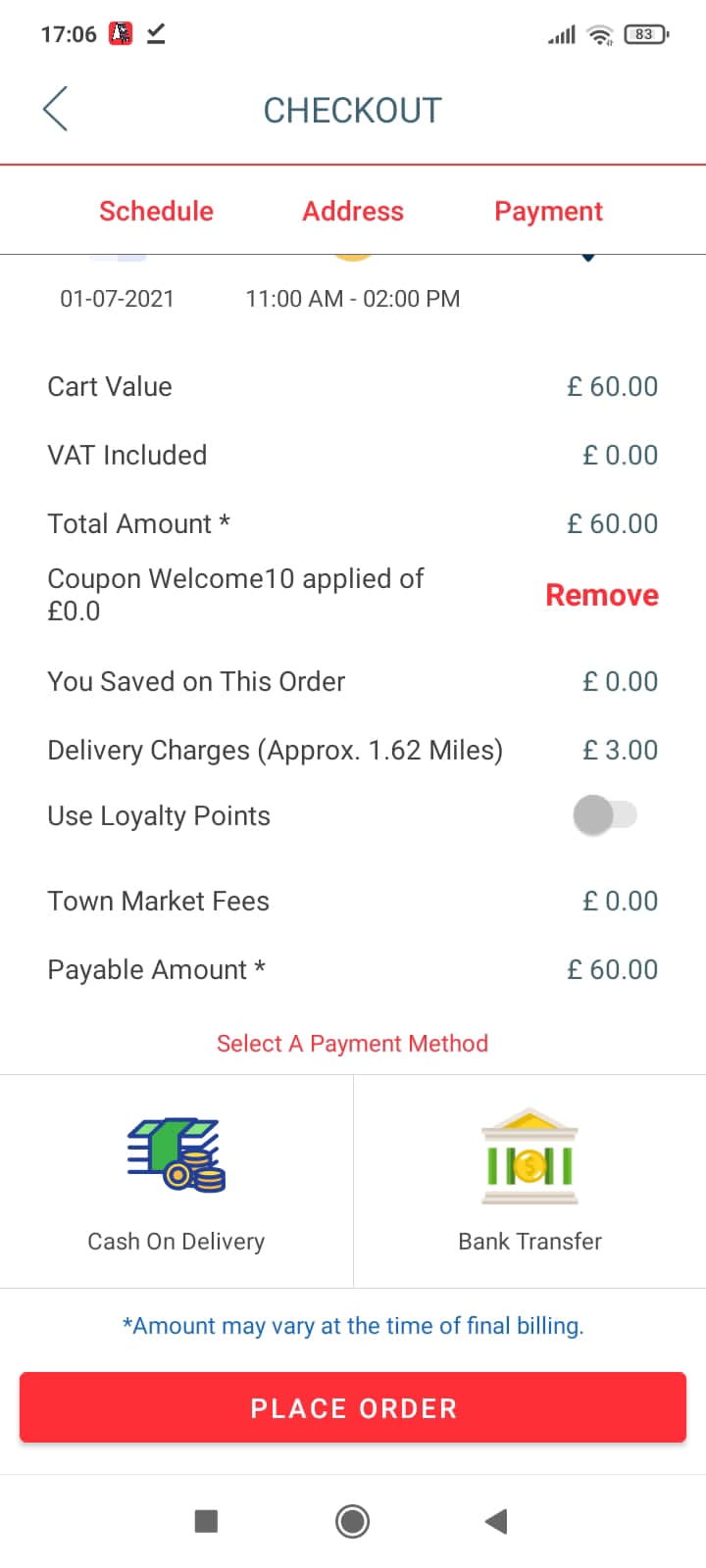Select the Cash On Delivery icon
The width and height of the screenshot is (706, 1568).
coord(176,1154)
